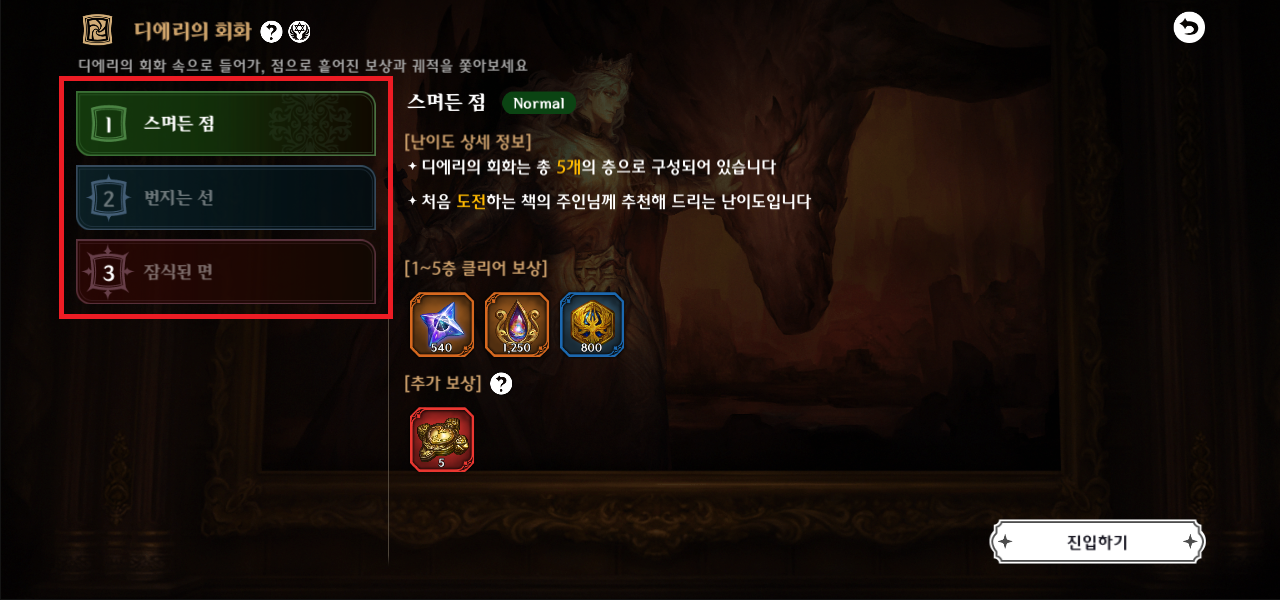Screen dimensions: 1280x600
Task: Click the star-and-wings icon beside the title
Action: point(298,32)
